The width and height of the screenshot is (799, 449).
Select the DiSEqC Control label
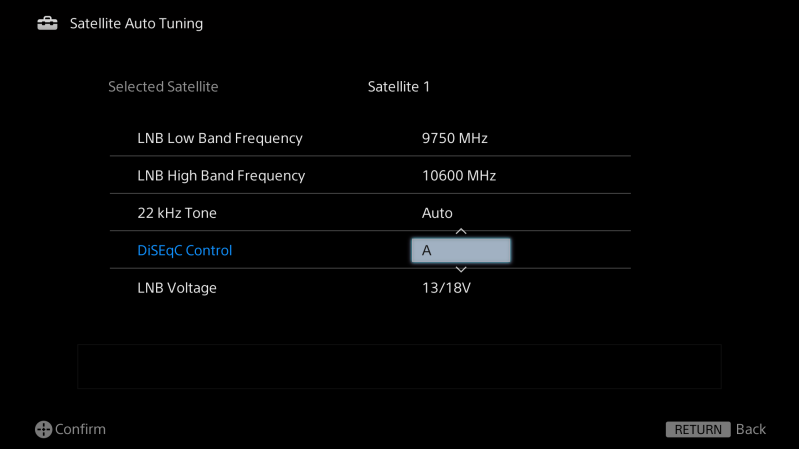[x=185, y=250]
